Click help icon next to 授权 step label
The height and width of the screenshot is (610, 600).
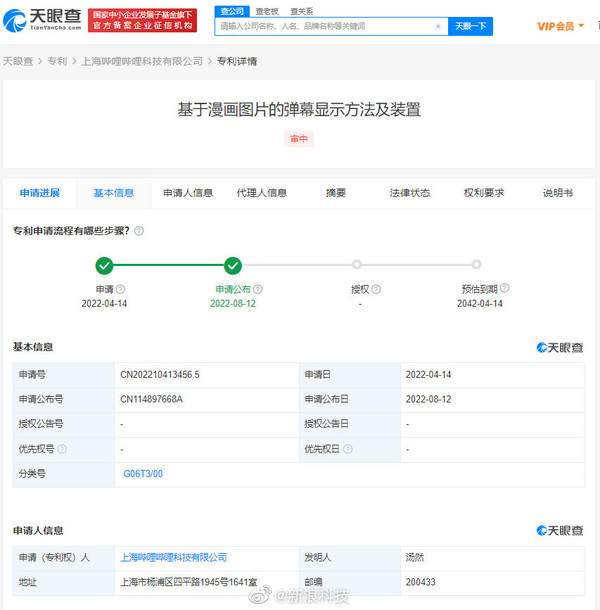[x=376, y=289]
